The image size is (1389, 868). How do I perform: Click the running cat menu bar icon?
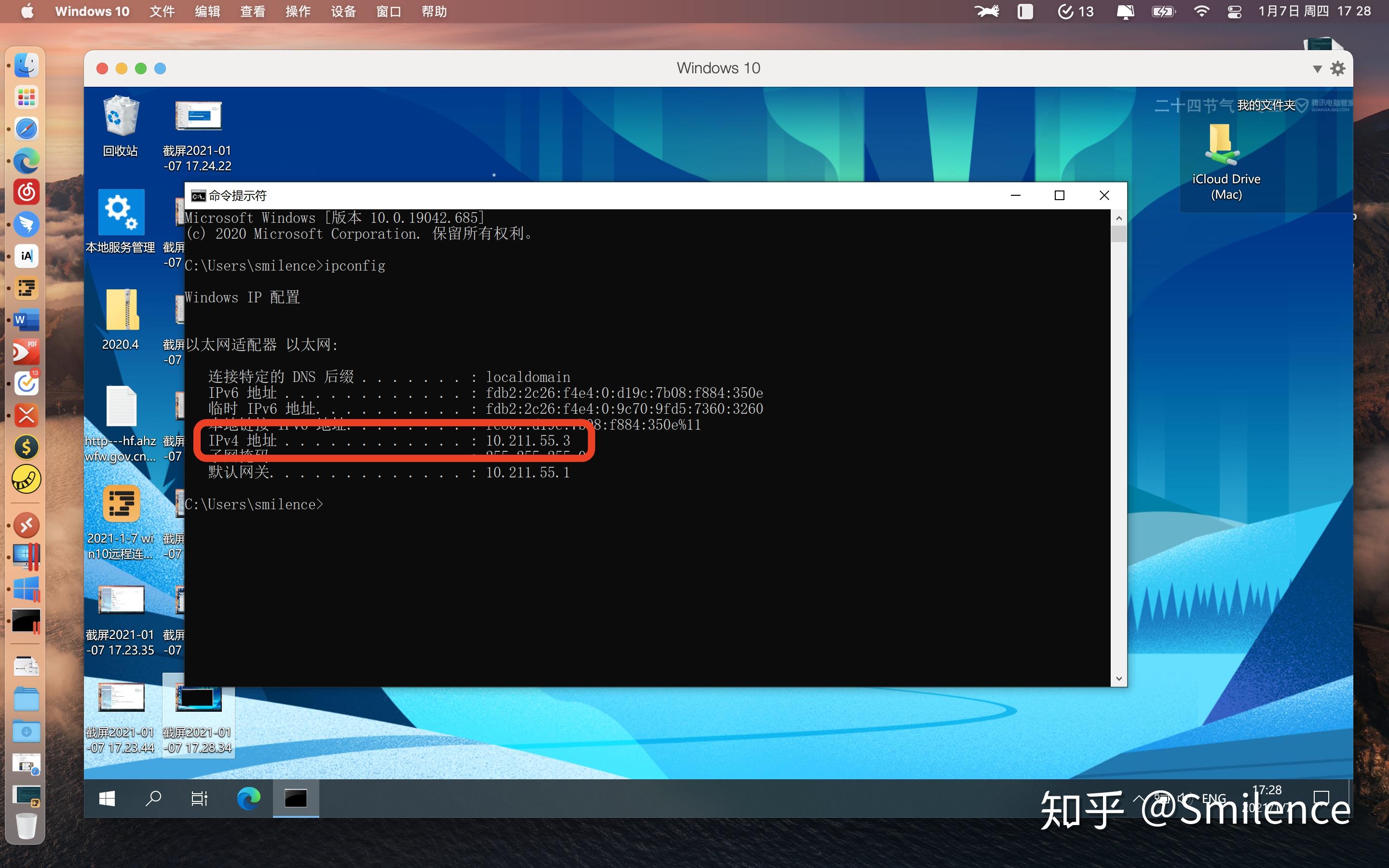(x=987, y=12)
